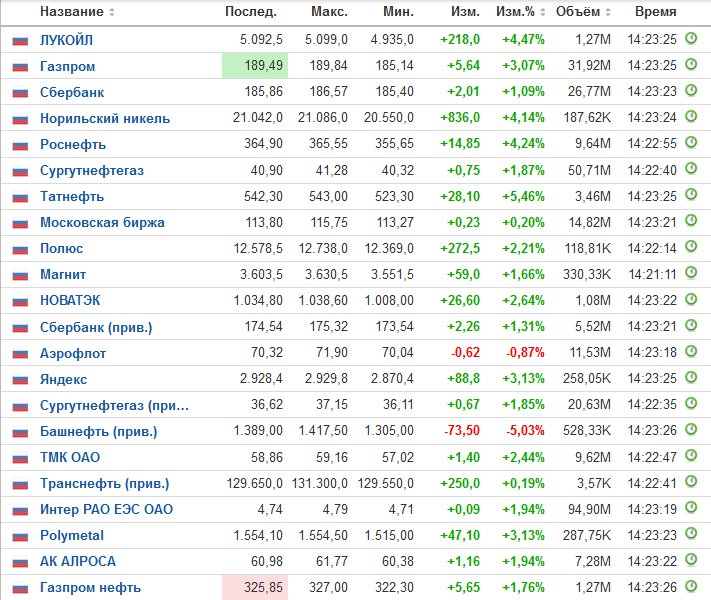Click the Russian flag icon beside Магнит
Screen dimensions: 711x600
pyautogui.click(x=20, y=276)
